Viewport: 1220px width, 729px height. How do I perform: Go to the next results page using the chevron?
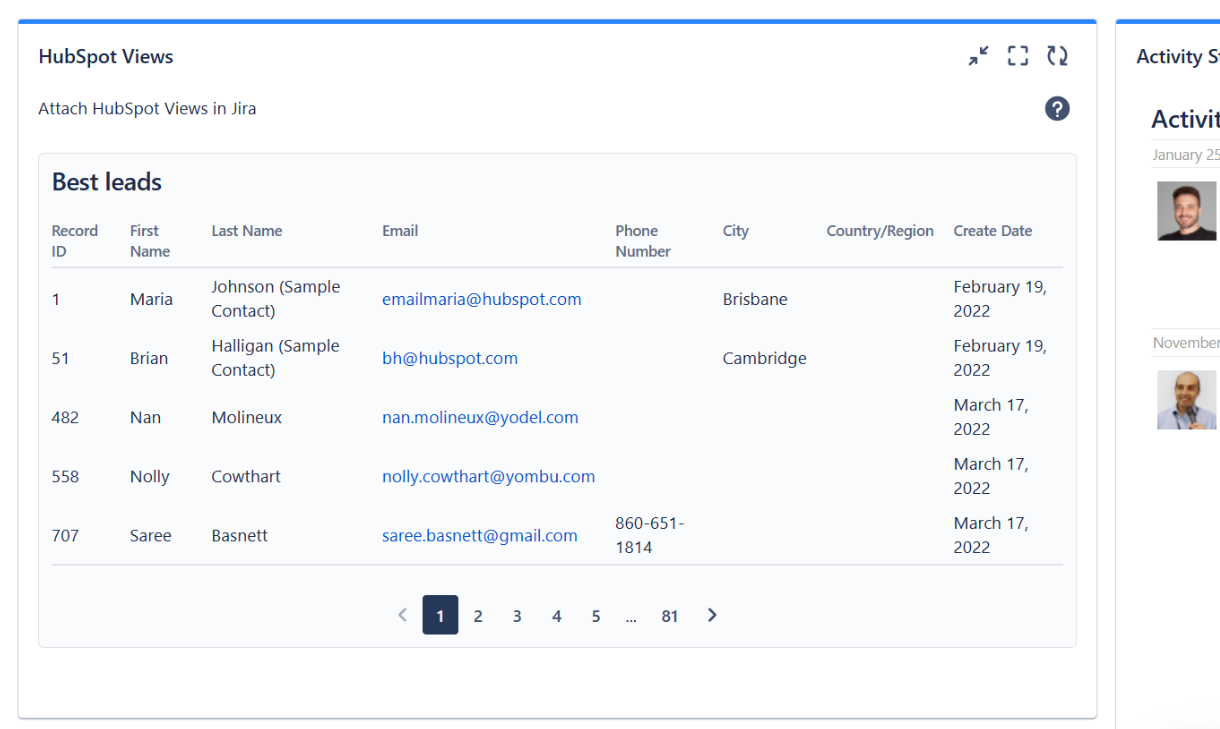[x=712, y=615]
